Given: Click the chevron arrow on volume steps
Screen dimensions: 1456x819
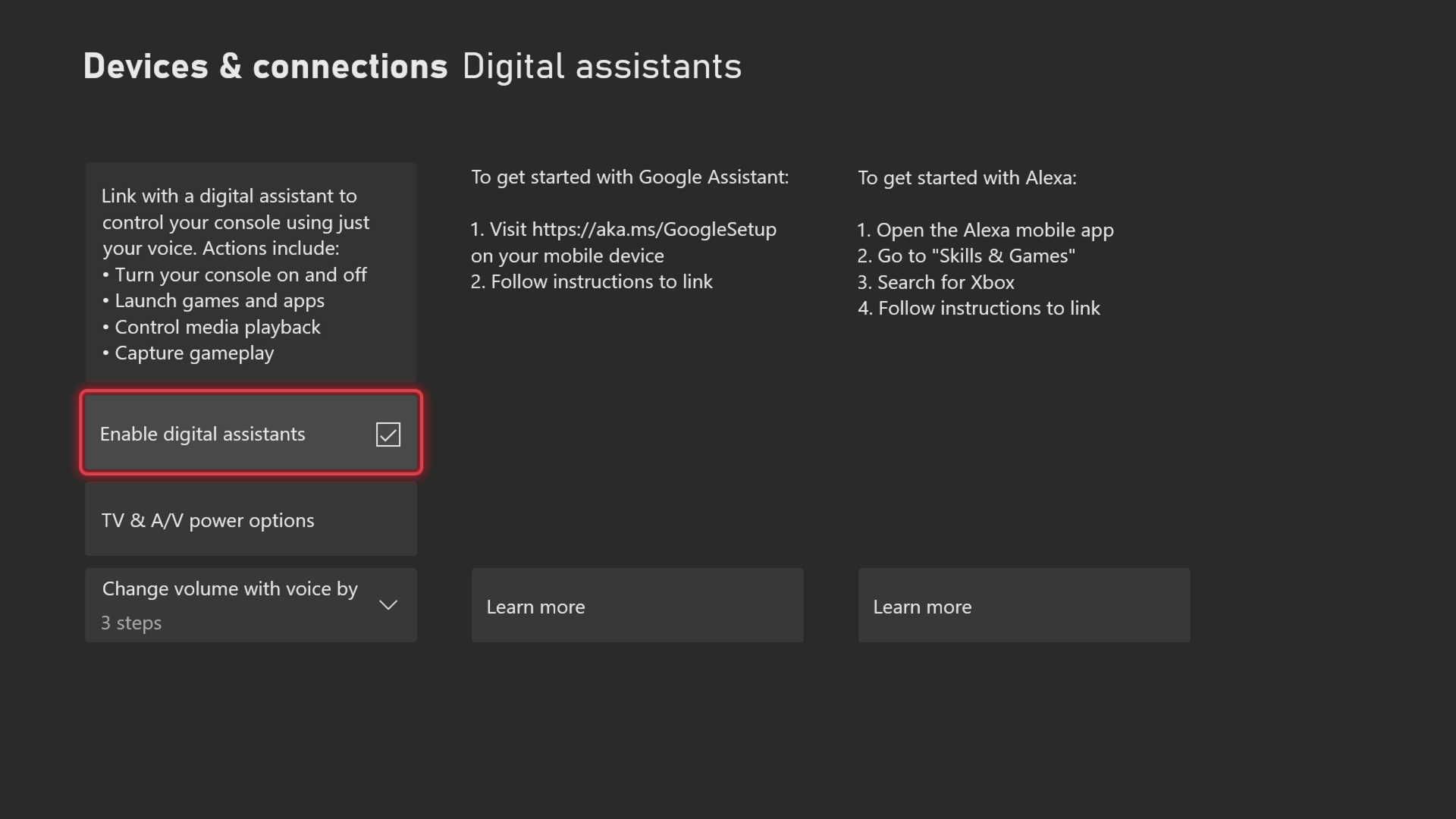Looking at the screenshot, I should point(388,605).
